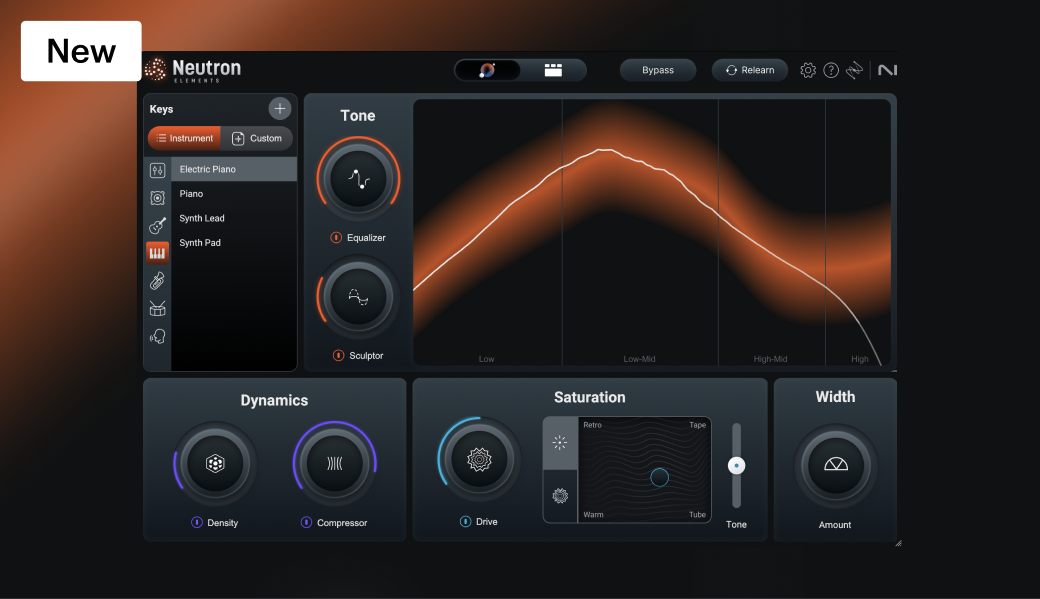1040x599 pixels.
Task: Add a new target with plus button
Action: click(279, 108)
